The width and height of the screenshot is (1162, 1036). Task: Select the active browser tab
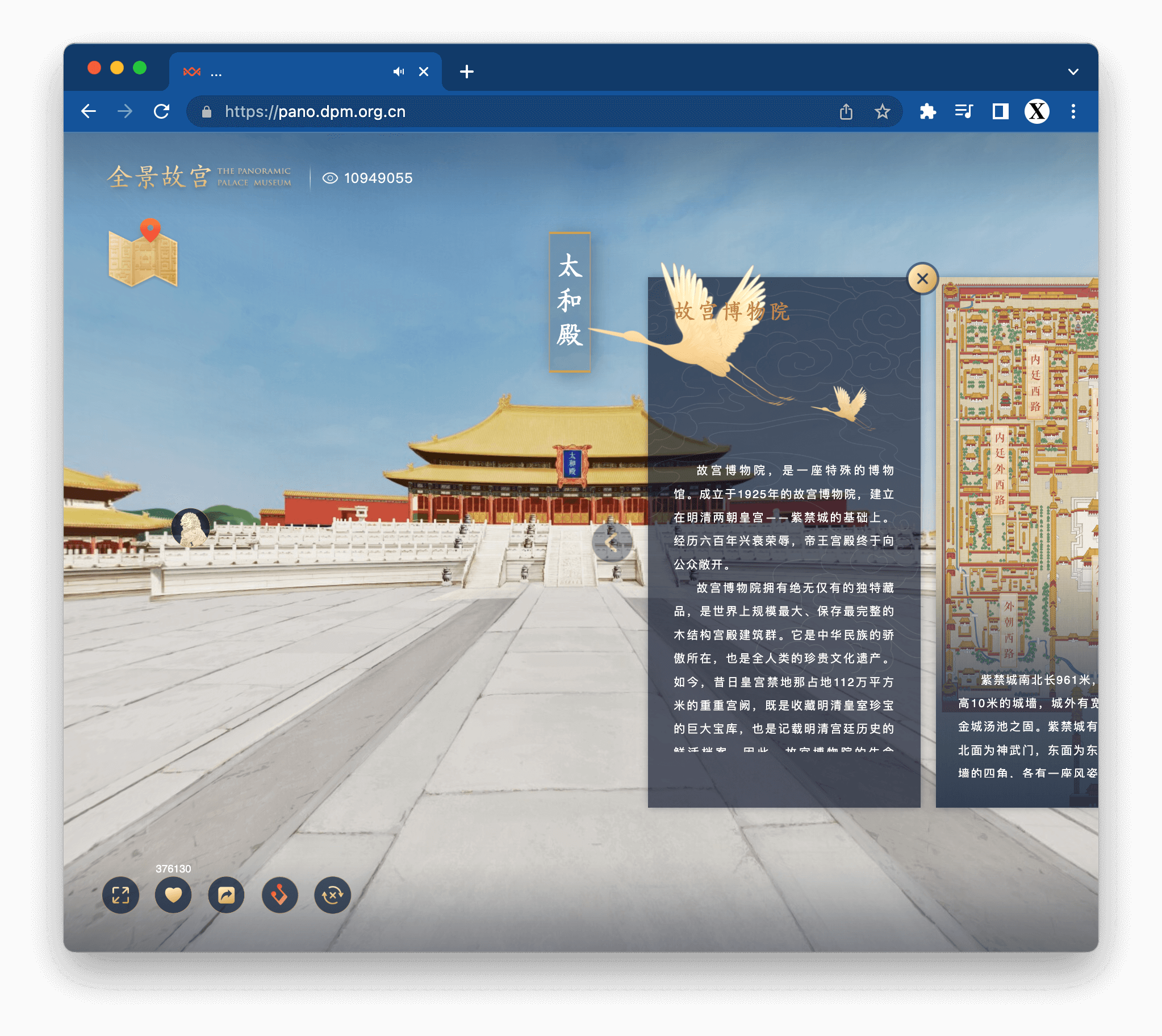point(305,72)
